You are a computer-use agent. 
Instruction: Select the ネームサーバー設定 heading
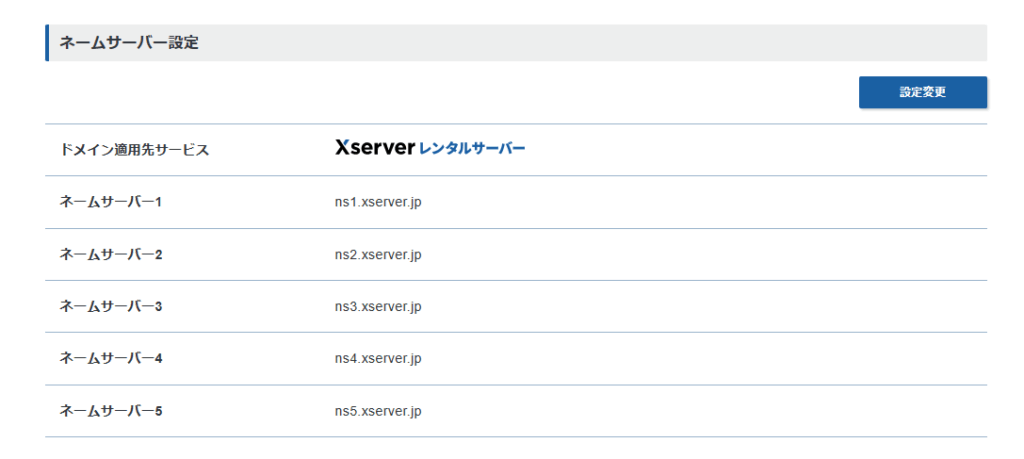coord(129,43)
